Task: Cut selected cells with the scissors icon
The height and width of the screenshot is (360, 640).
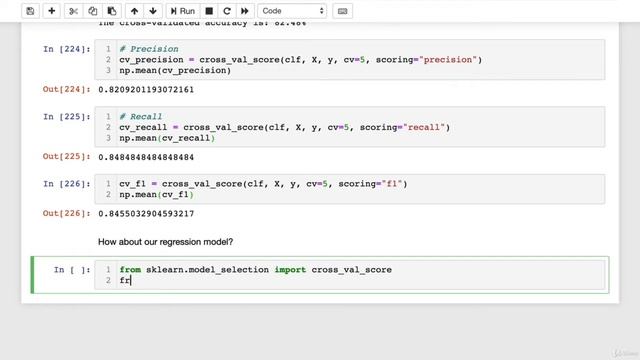Action: pos(73,11)
